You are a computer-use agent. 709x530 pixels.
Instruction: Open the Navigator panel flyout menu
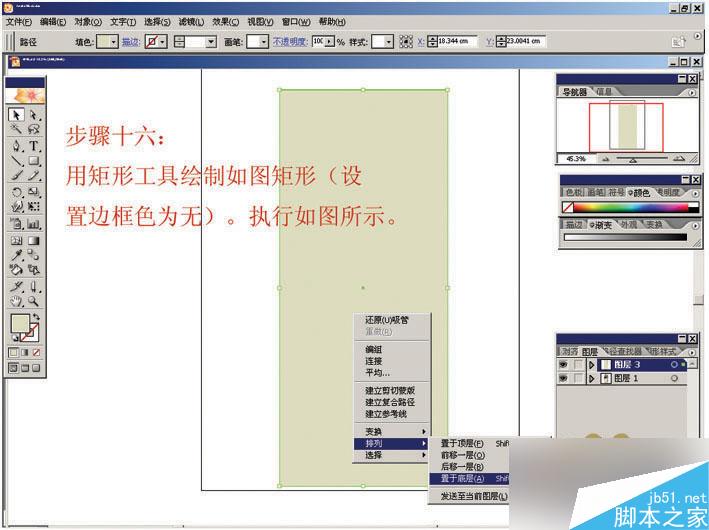click(692, 92)
